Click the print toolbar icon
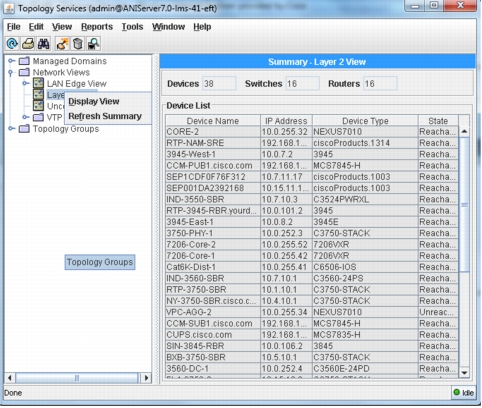 pyautogui.click(x=28, y=43)
